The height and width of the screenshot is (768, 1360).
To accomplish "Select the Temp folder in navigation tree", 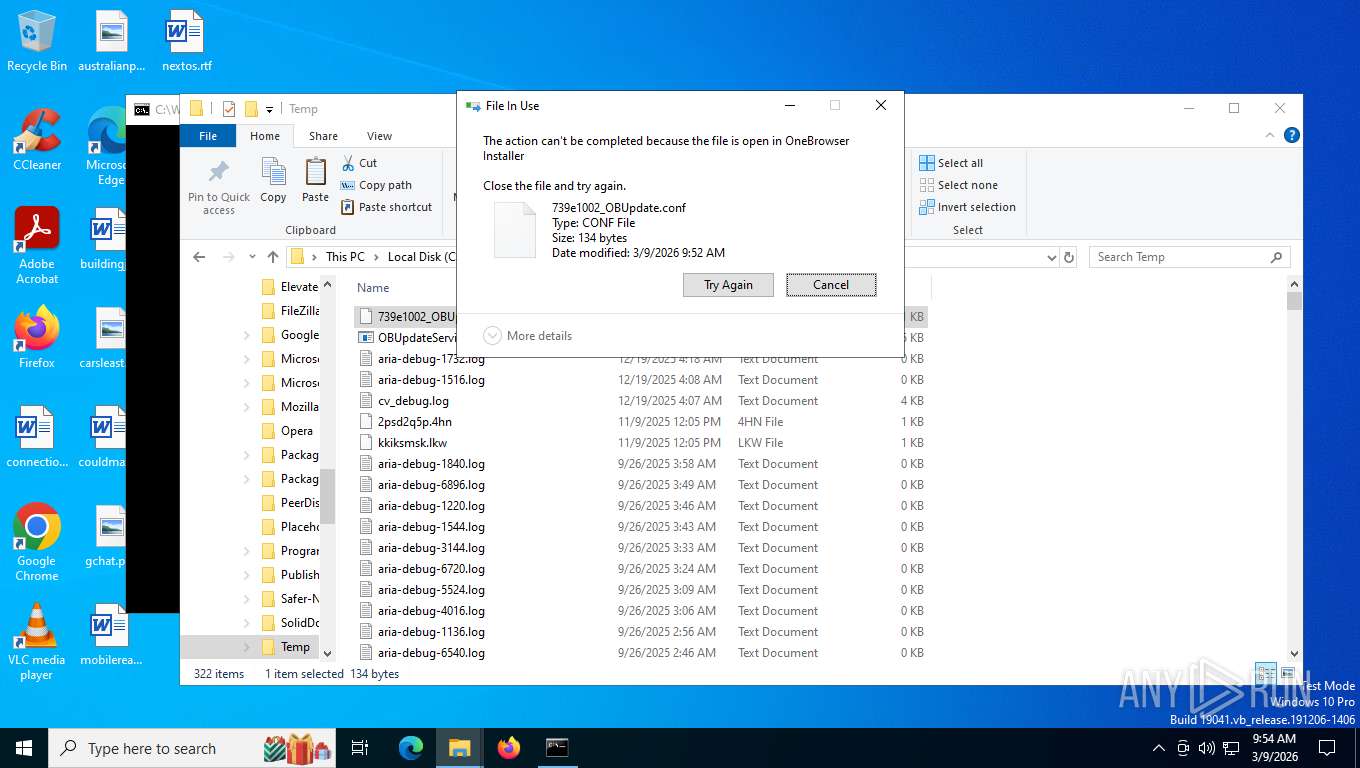I will click(x=295, y=647).
